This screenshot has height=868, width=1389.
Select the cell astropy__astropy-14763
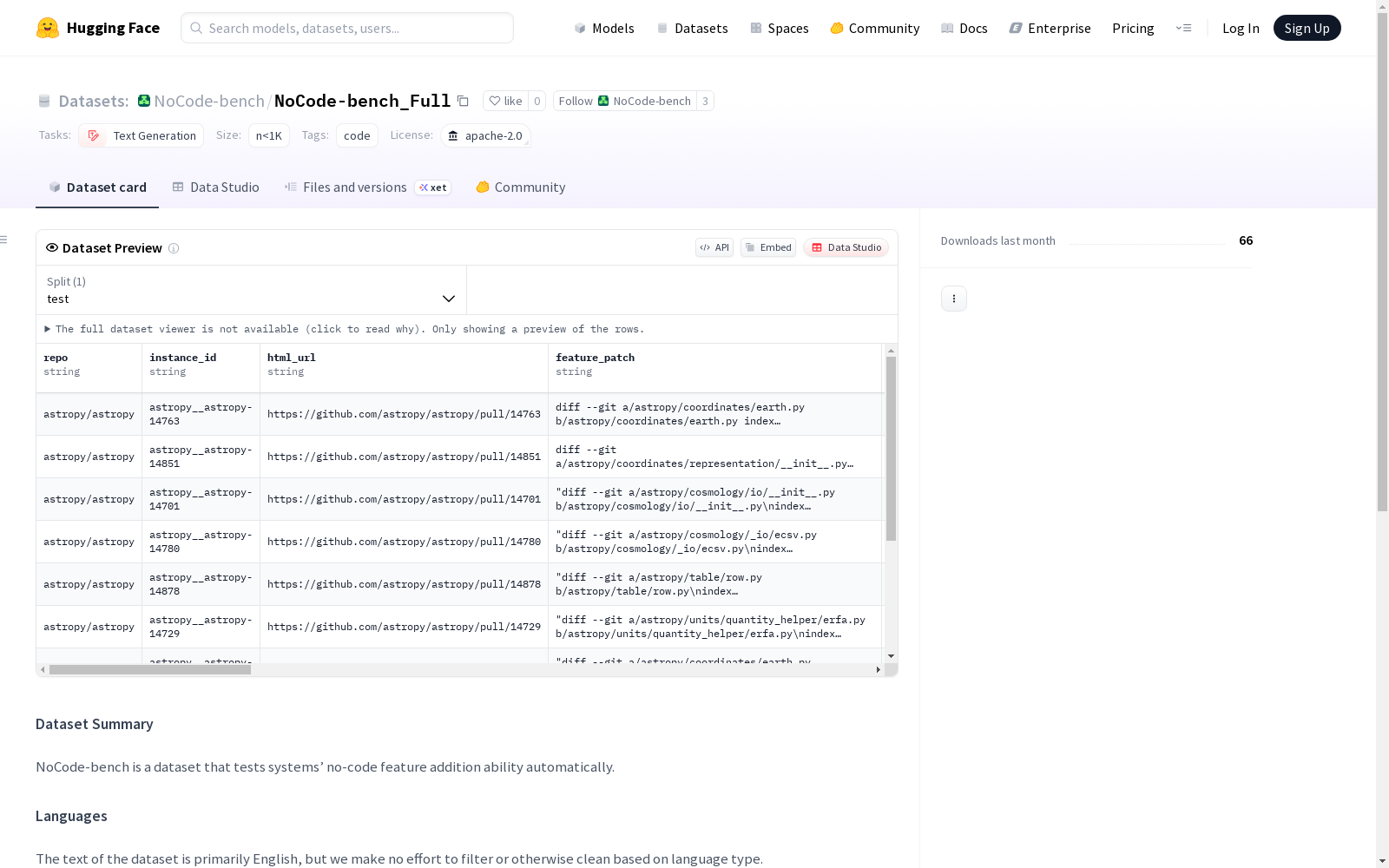click(x=201, y=414)
